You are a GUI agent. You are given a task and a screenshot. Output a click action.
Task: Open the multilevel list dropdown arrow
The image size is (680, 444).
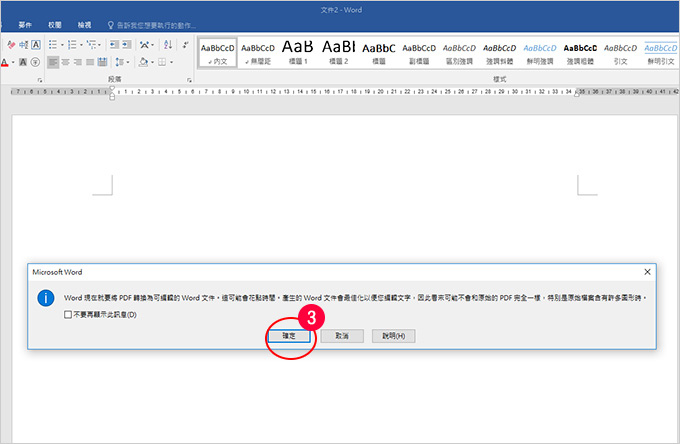pyautogui.click(x=99, y=45)
